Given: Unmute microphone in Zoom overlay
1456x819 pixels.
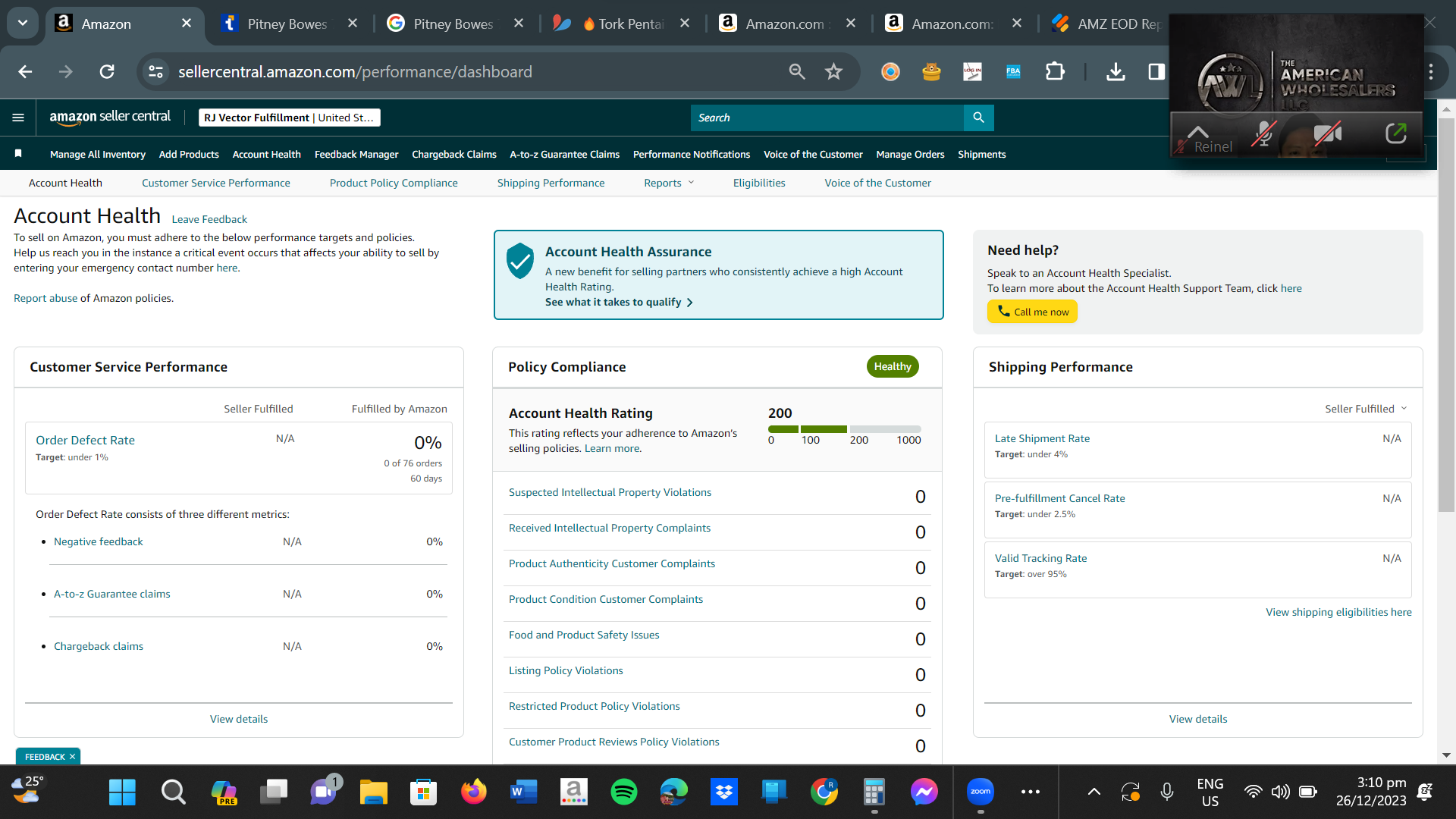Looking at the screenshot, I should tap(1263, 134).
